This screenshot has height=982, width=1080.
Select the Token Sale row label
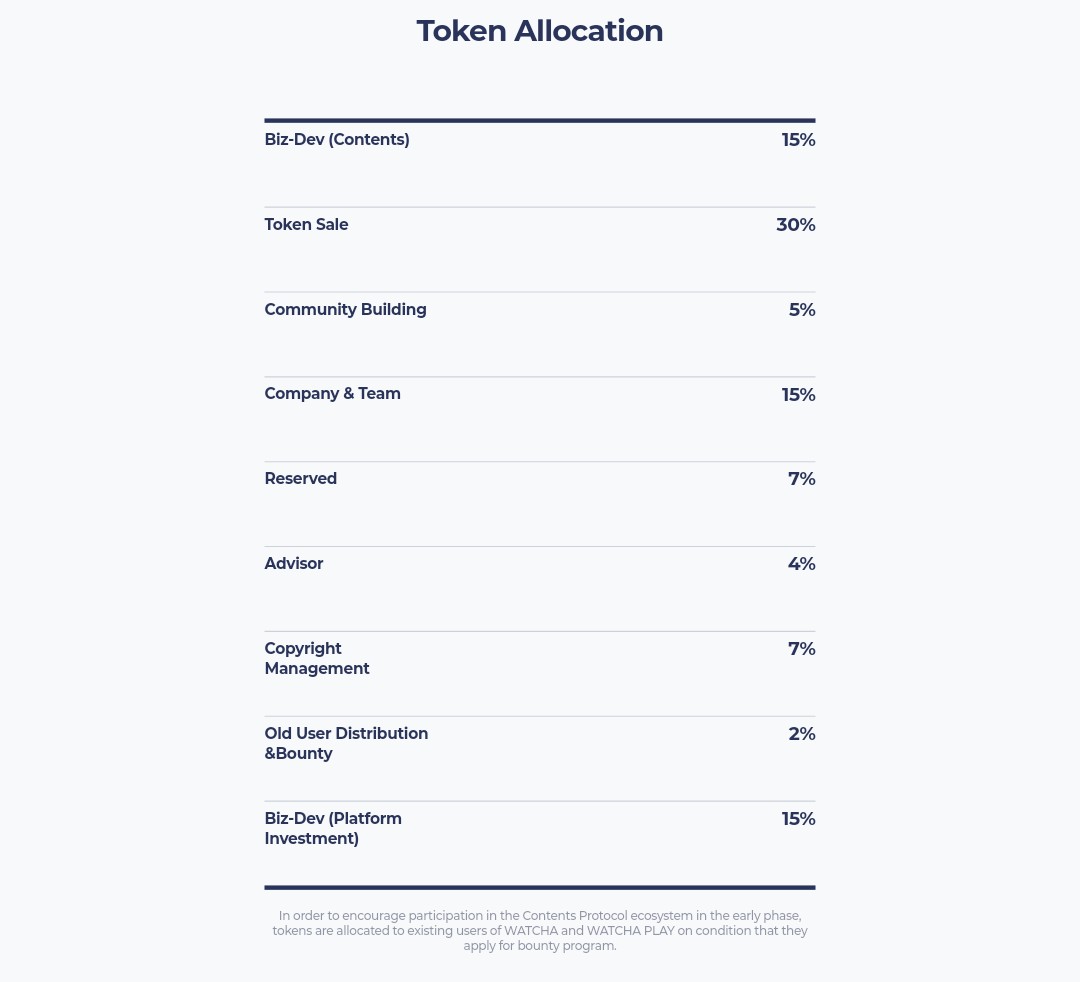[x=307, y=224]
